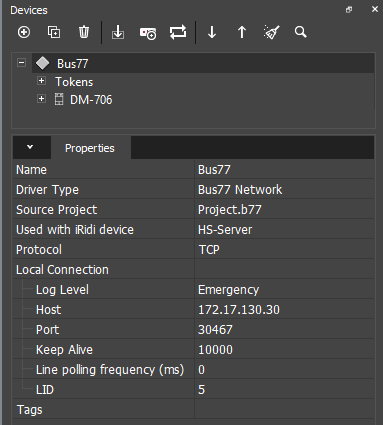The width and height of the screenshot is (383, 425).
Task: Click the Protocol property label
Action: point(39,250)
